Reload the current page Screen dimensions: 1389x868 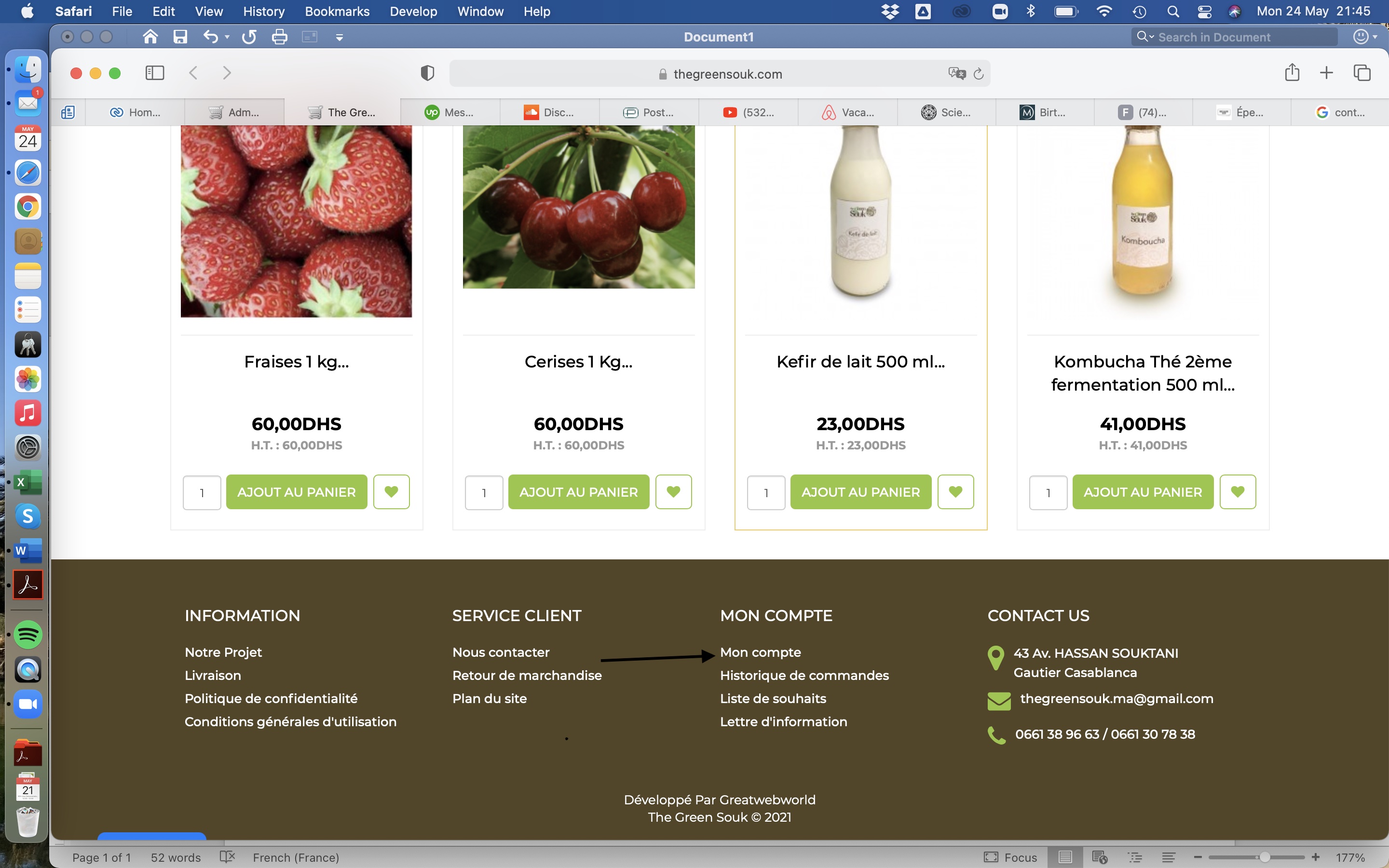pyautogui.click(x=979, y=73)
